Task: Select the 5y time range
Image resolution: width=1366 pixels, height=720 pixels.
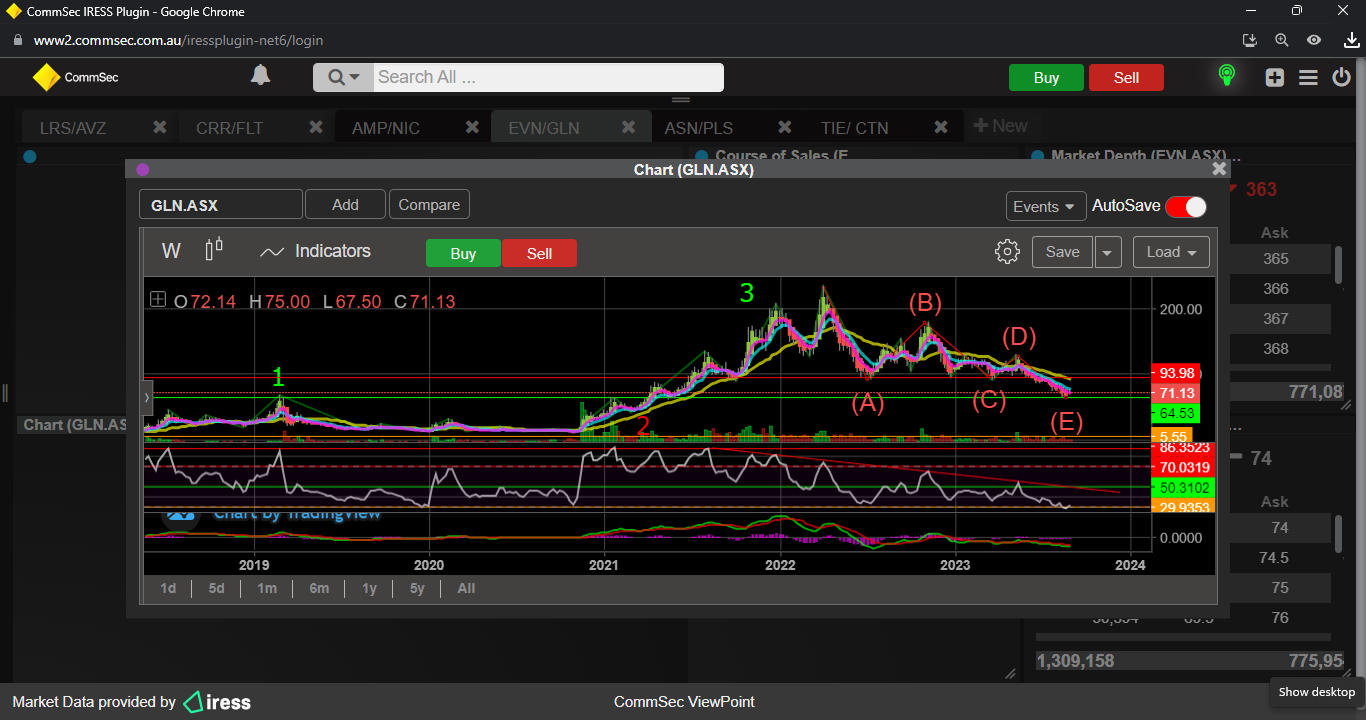Action: coord(417,588)
